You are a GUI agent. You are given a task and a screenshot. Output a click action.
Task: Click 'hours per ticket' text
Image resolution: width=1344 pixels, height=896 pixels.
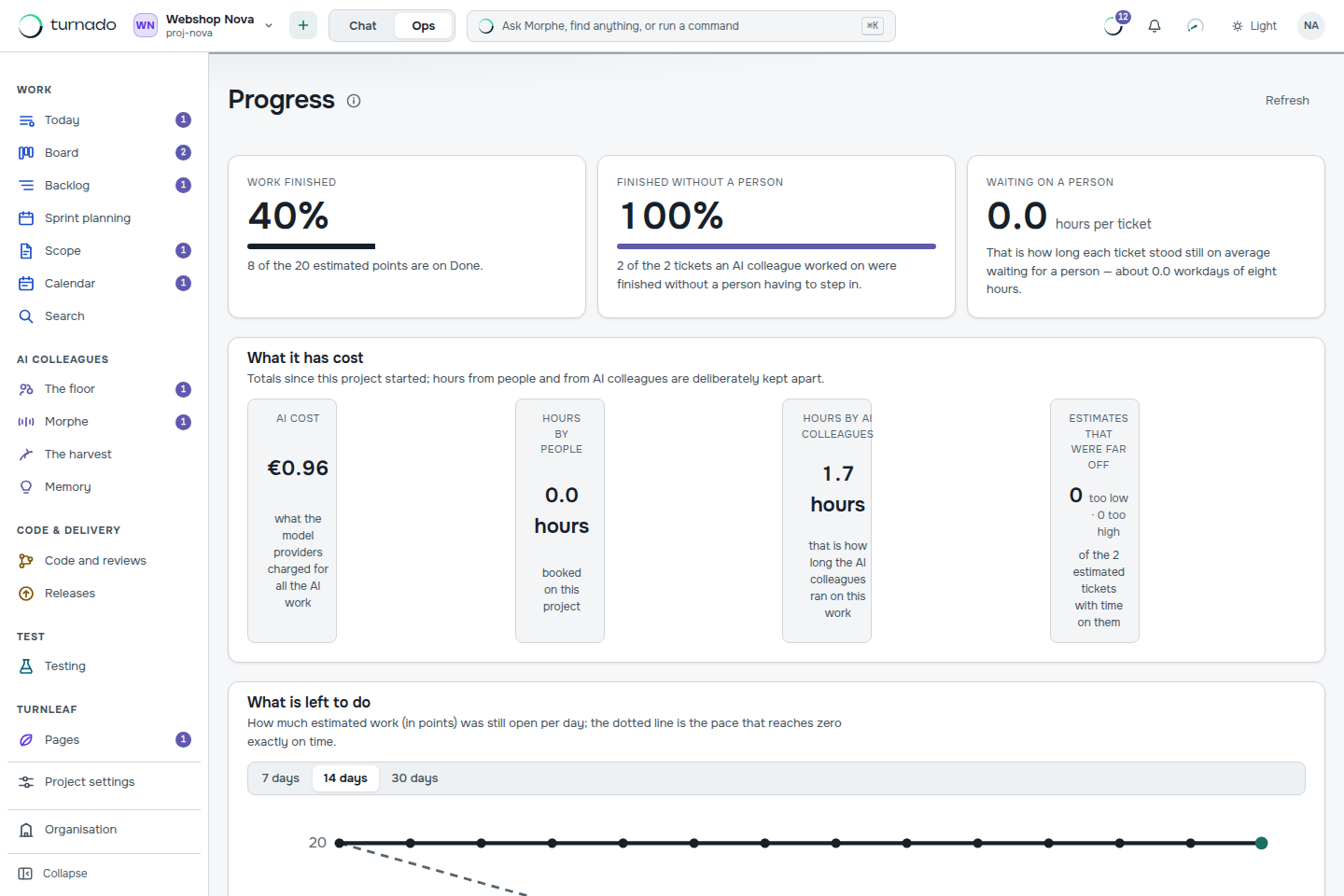click(x=1103, y=224)
